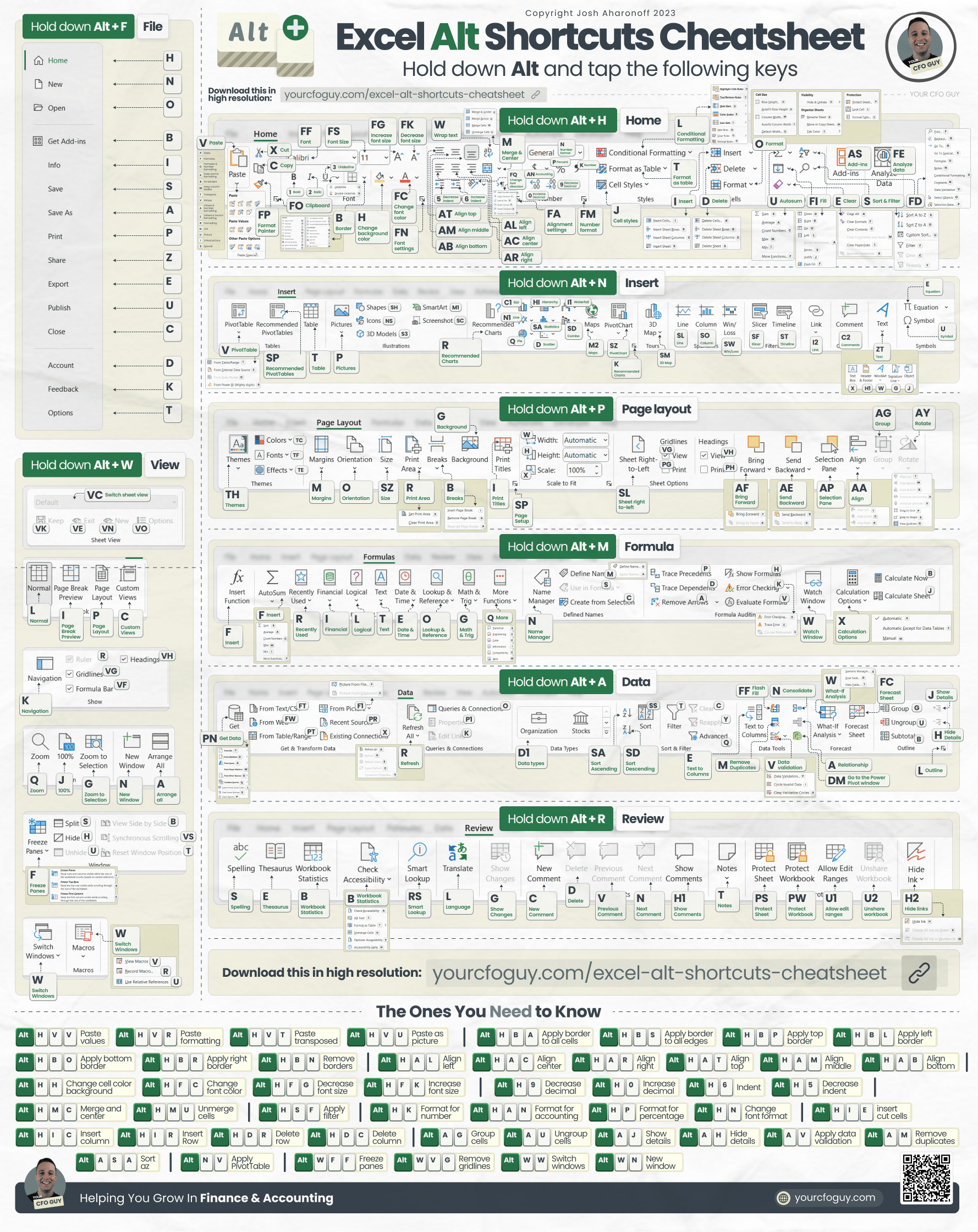Image resolution: width=978 pixels, height=1232 pixels.
Task: Click the top yourcfoguy.com cheatsheet link
Action: [412, 94]
